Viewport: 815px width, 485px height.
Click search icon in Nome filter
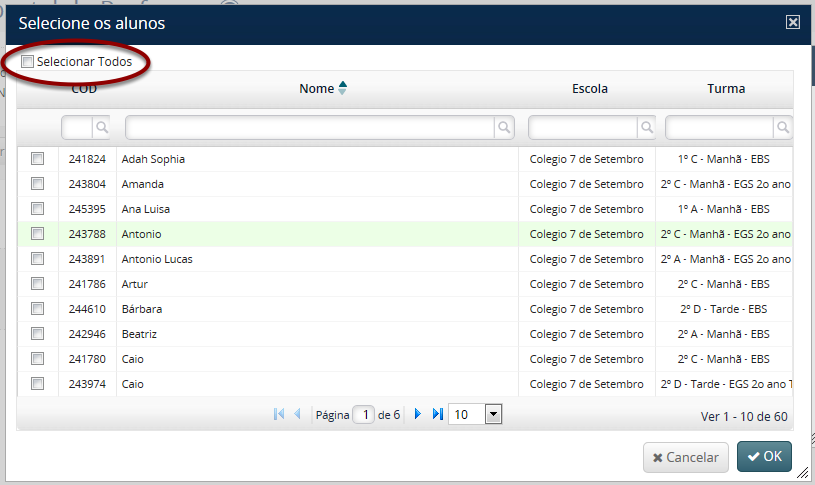coord(505,127)
